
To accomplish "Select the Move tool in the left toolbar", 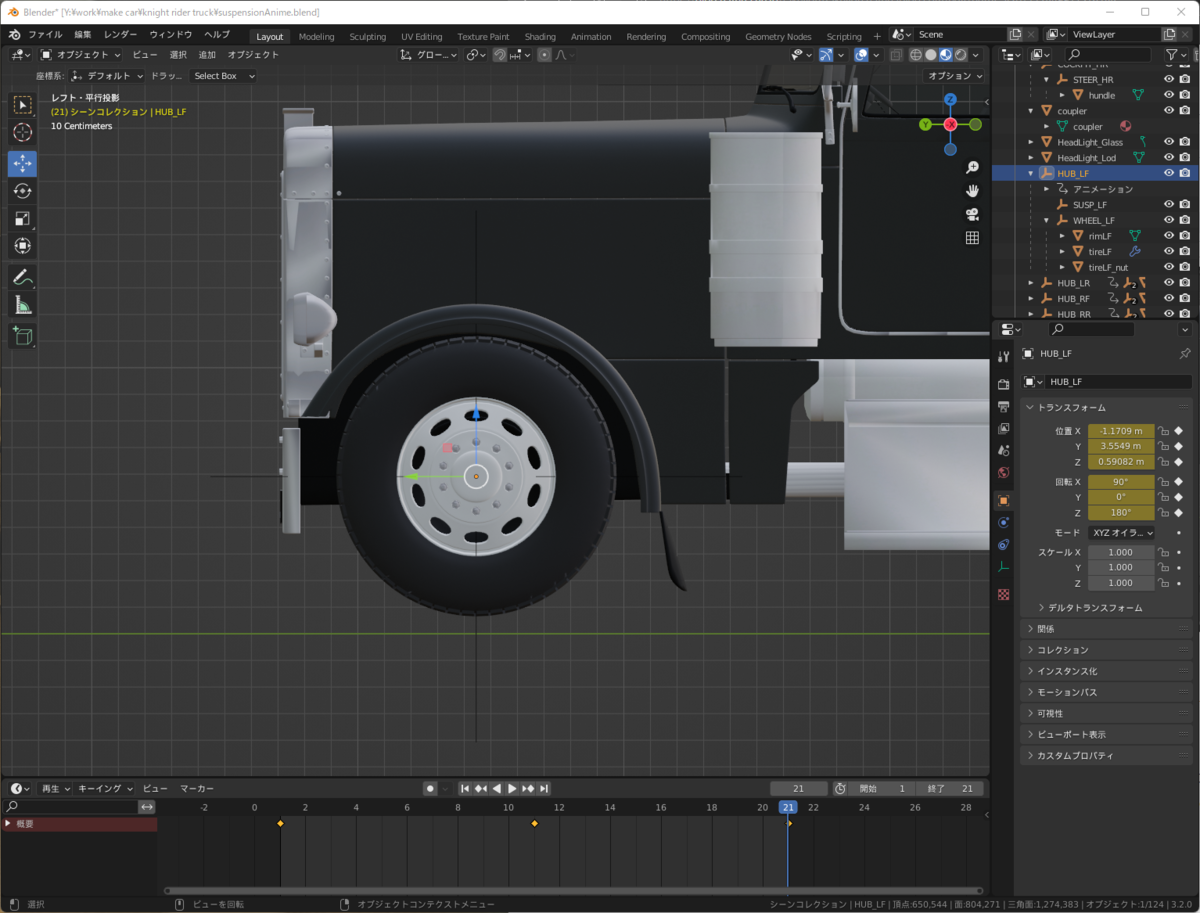I will 22,164.
